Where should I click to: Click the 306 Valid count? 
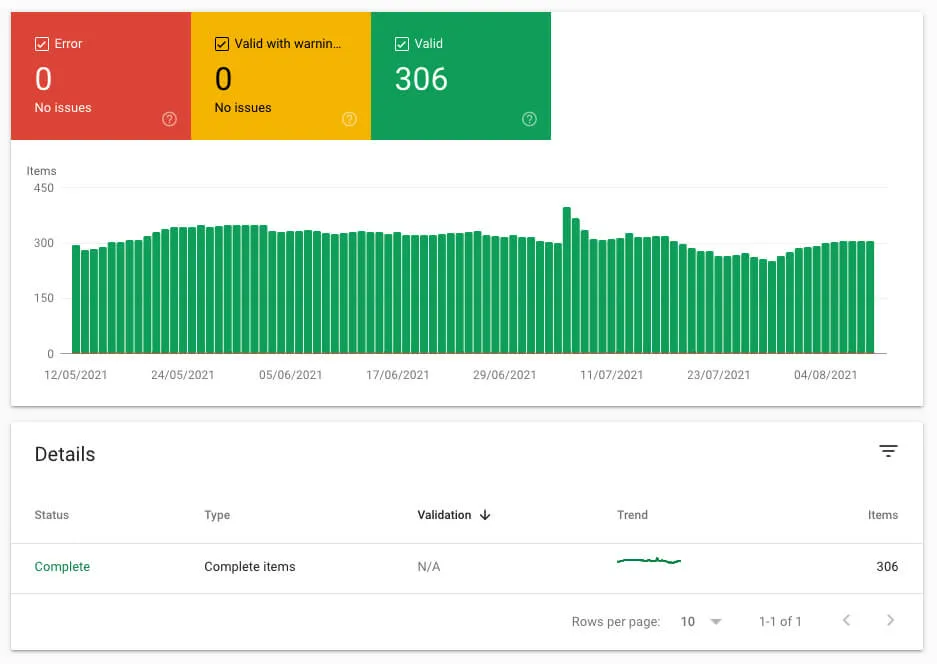421,79
